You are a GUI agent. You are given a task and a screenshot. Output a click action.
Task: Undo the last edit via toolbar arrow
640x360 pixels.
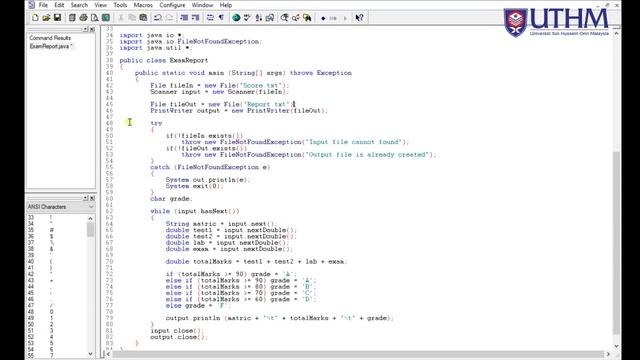pyautogui.click(x=158, y=18)
